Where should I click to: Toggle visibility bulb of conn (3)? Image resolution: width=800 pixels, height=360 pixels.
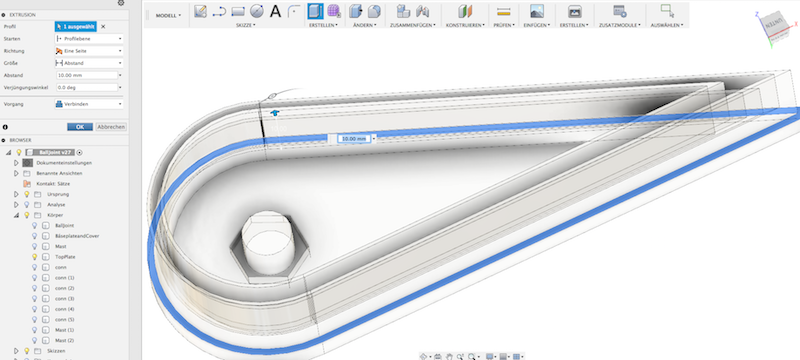pyautogui.click(x=35, y=299)
